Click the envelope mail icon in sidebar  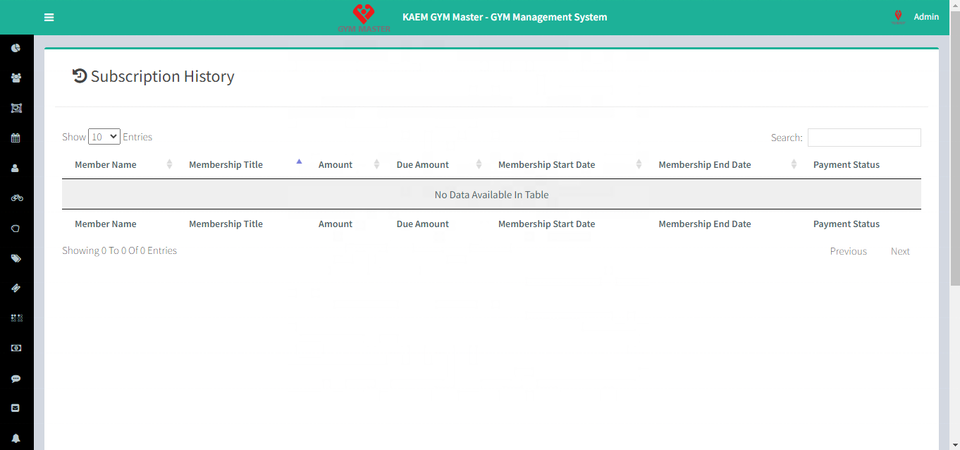click(x=16, y=408)
